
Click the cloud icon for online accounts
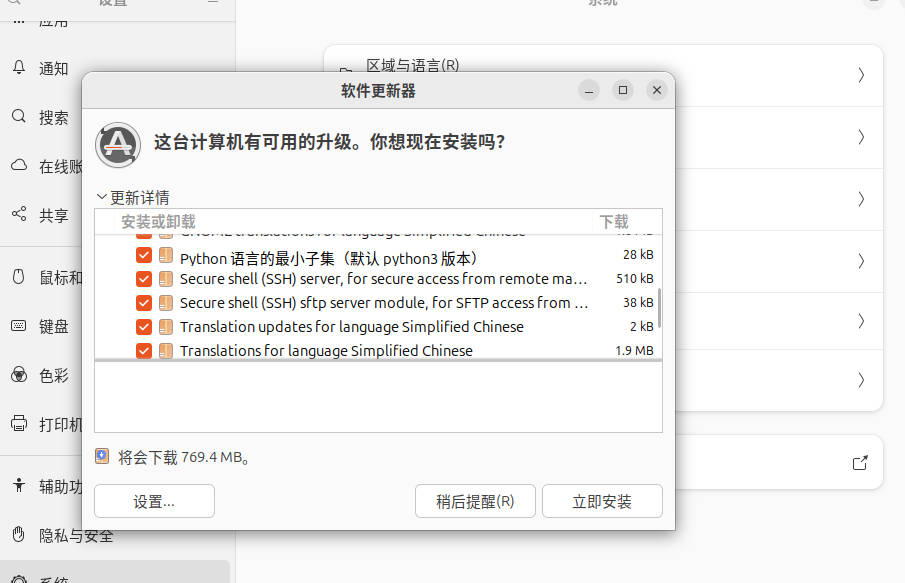click(19, 166)
